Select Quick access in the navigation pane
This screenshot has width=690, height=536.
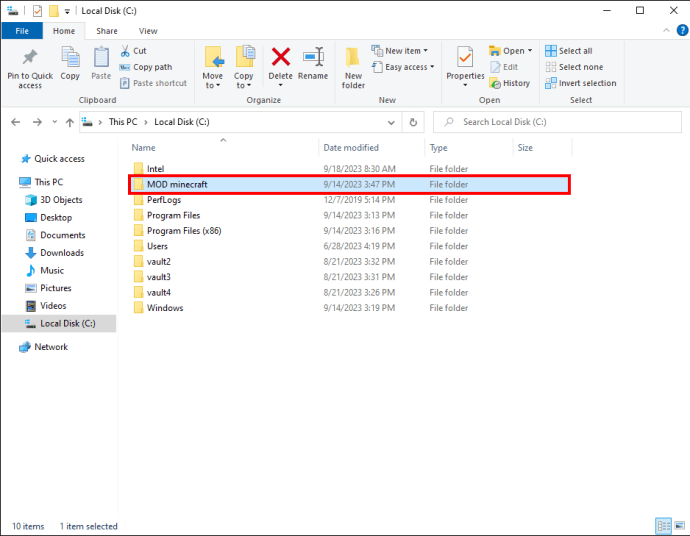pos(53,159)
